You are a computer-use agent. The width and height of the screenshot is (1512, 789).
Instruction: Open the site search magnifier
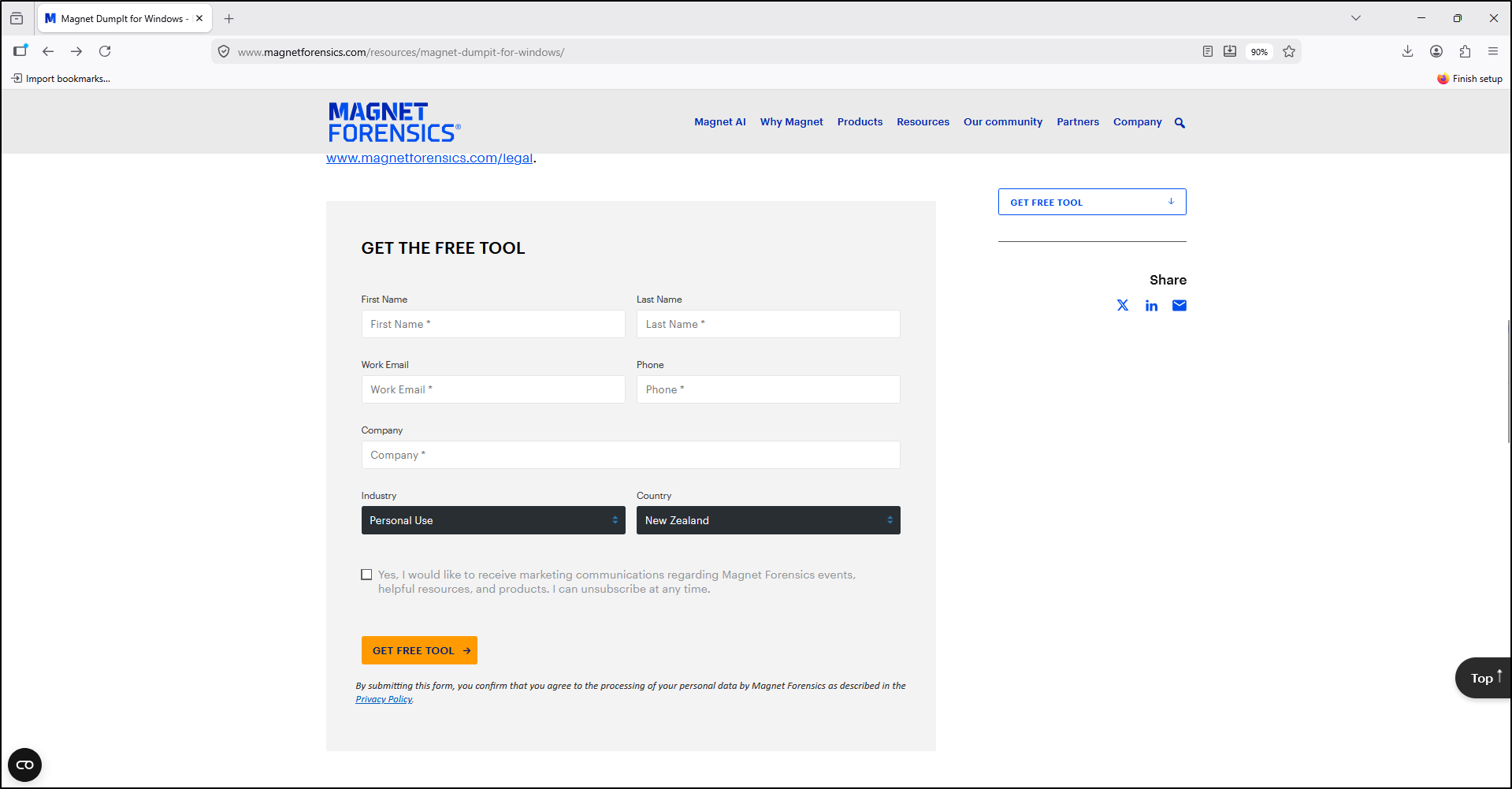[1180, 123]
